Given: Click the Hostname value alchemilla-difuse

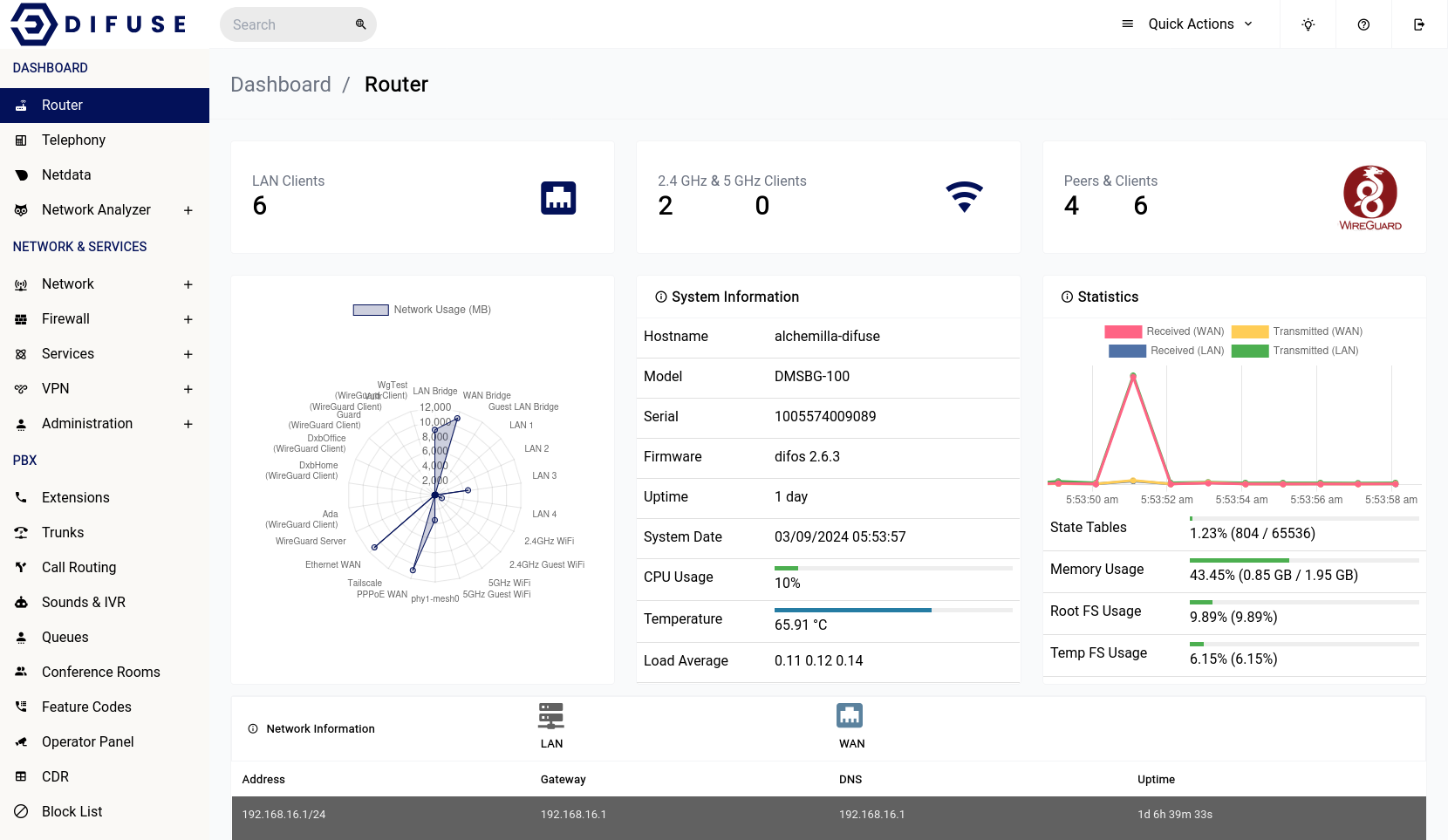Looking at the screenshot, I should tap(827, 337).
